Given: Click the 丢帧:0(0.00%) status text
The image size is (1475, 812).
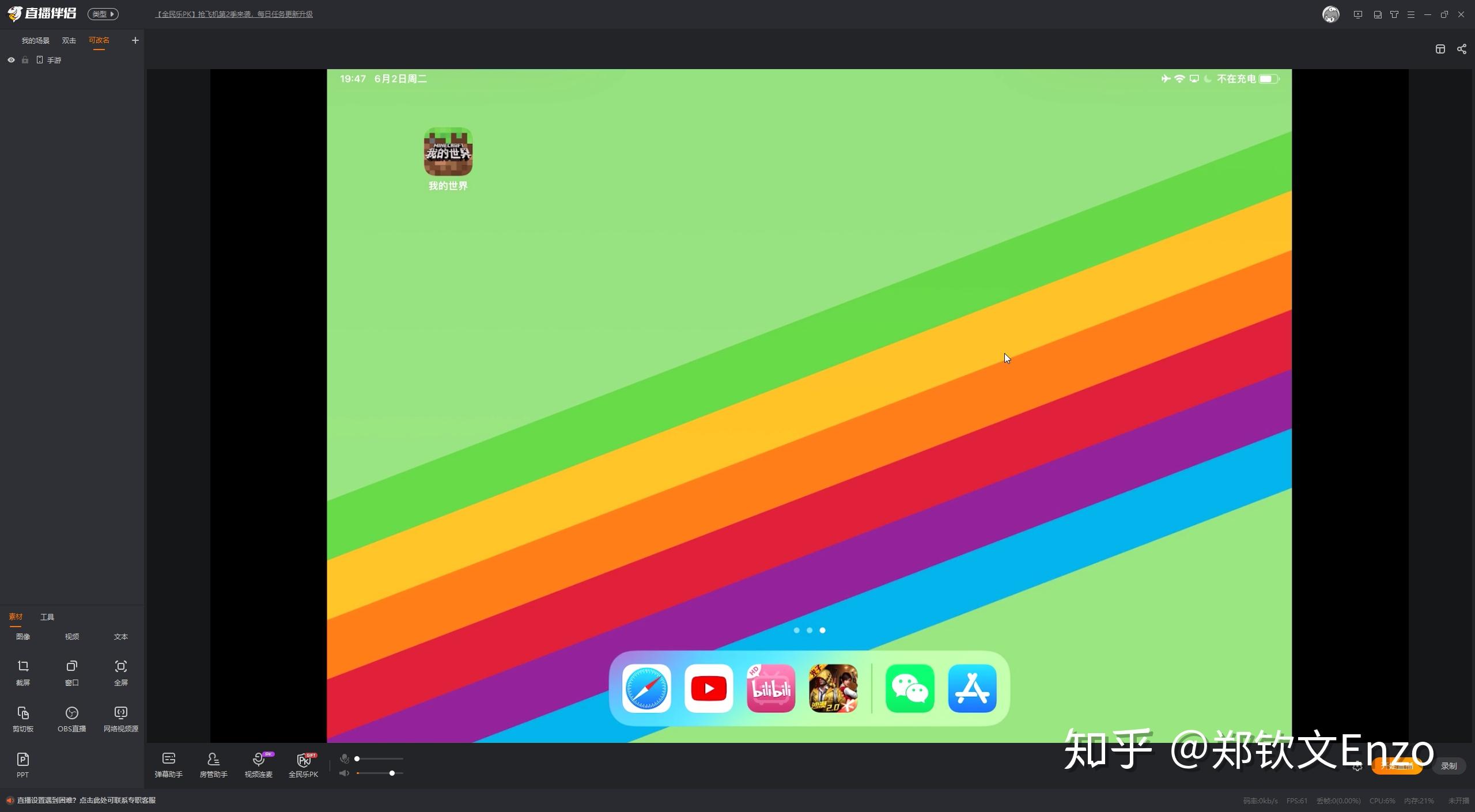Looking at the screenshot, I should point(1338,800).
